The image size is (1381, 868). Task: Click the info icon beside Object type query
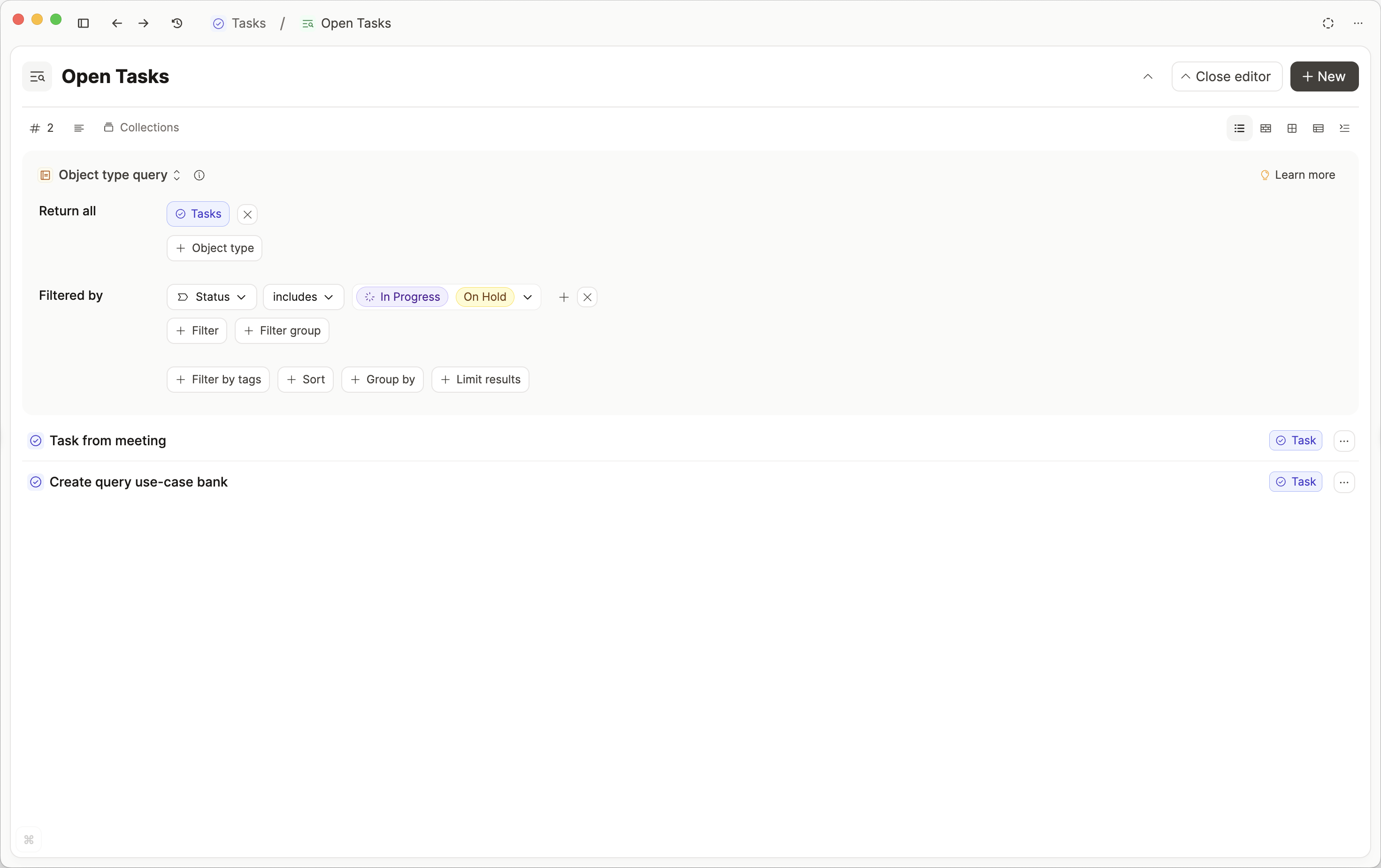coord(199,175)
